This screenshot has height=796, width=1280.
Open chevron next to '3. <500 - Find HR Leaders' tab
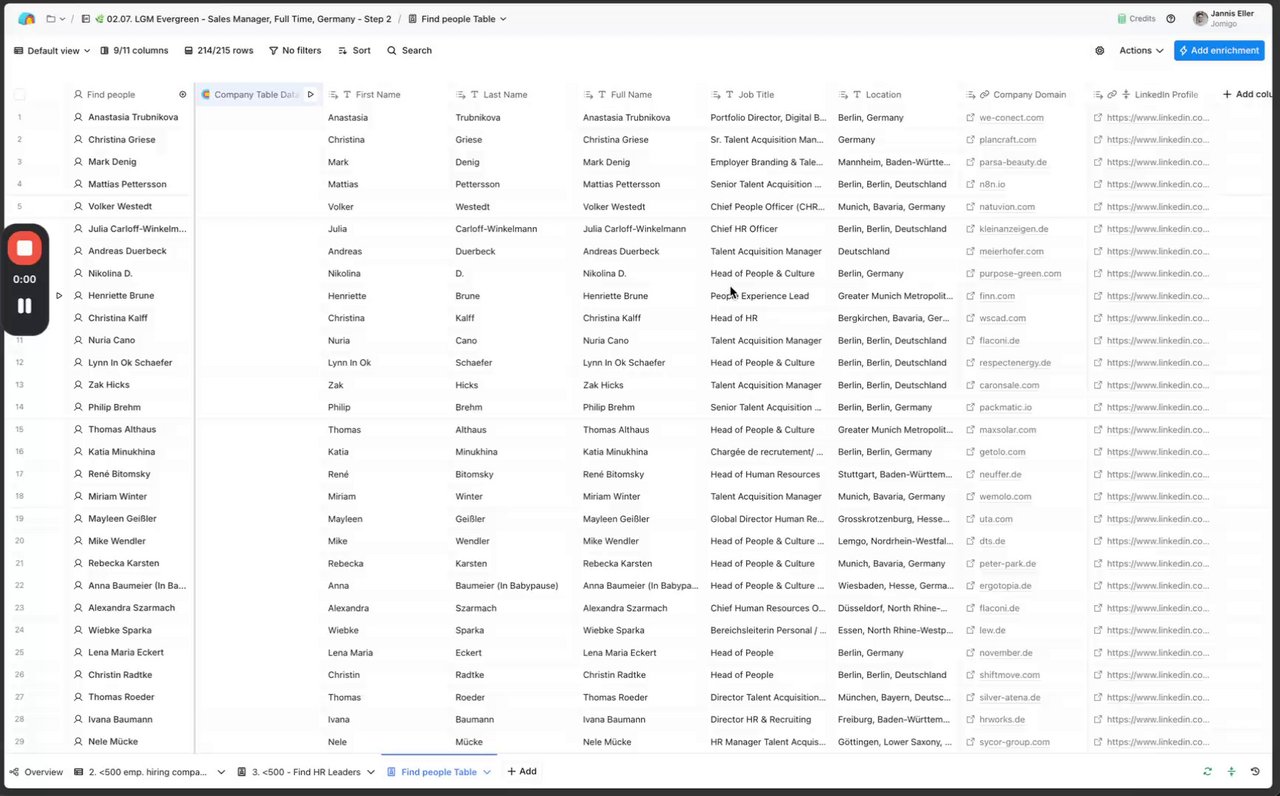pyautogui.click(x=371, y=772)
